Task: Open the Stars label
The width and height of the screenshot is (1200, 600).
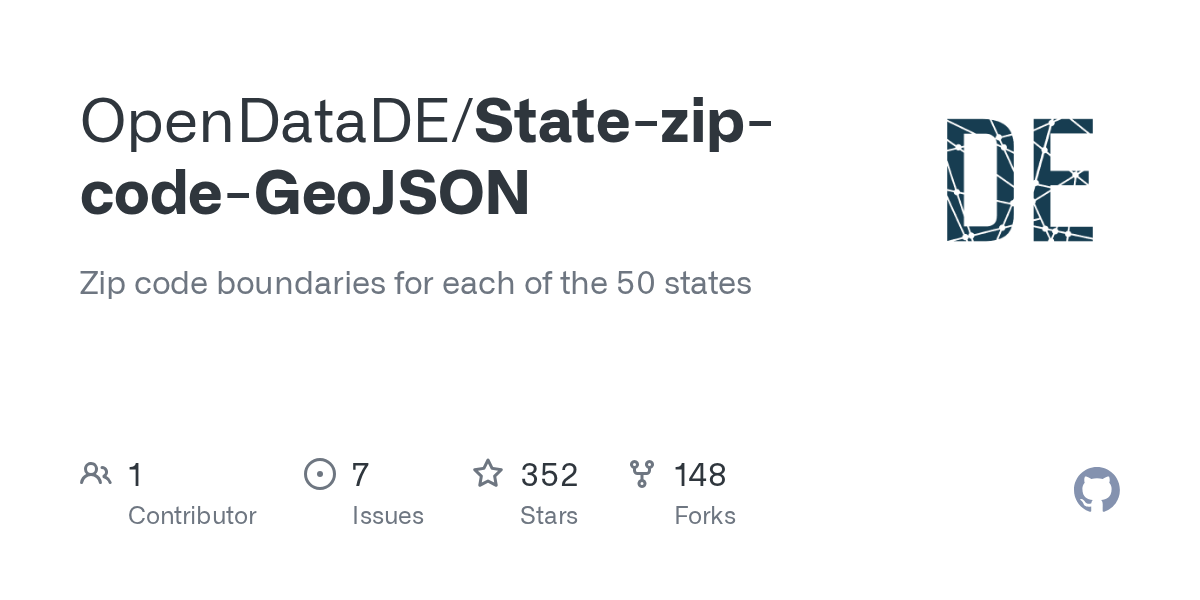Action: click(x=549, y=516)
